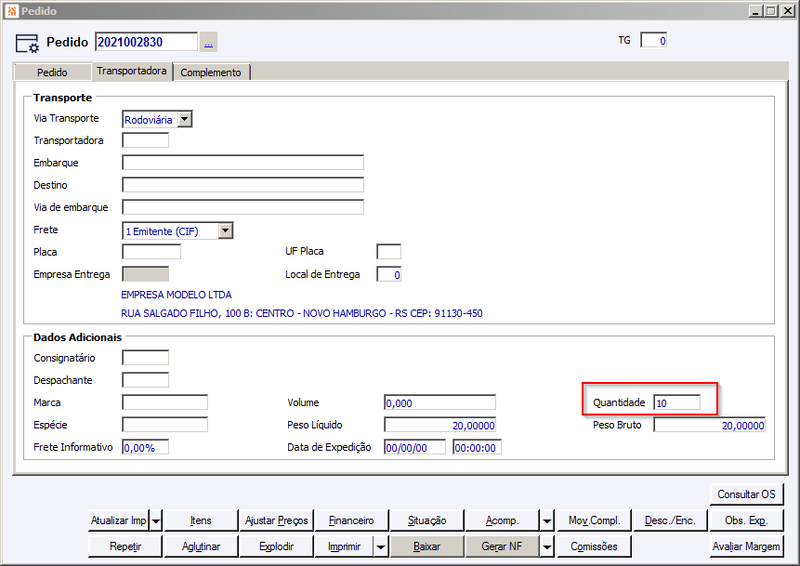This screenshot has width=800, height=566.
Task: Click the Local de Entrega field
Action: [389, 275]
